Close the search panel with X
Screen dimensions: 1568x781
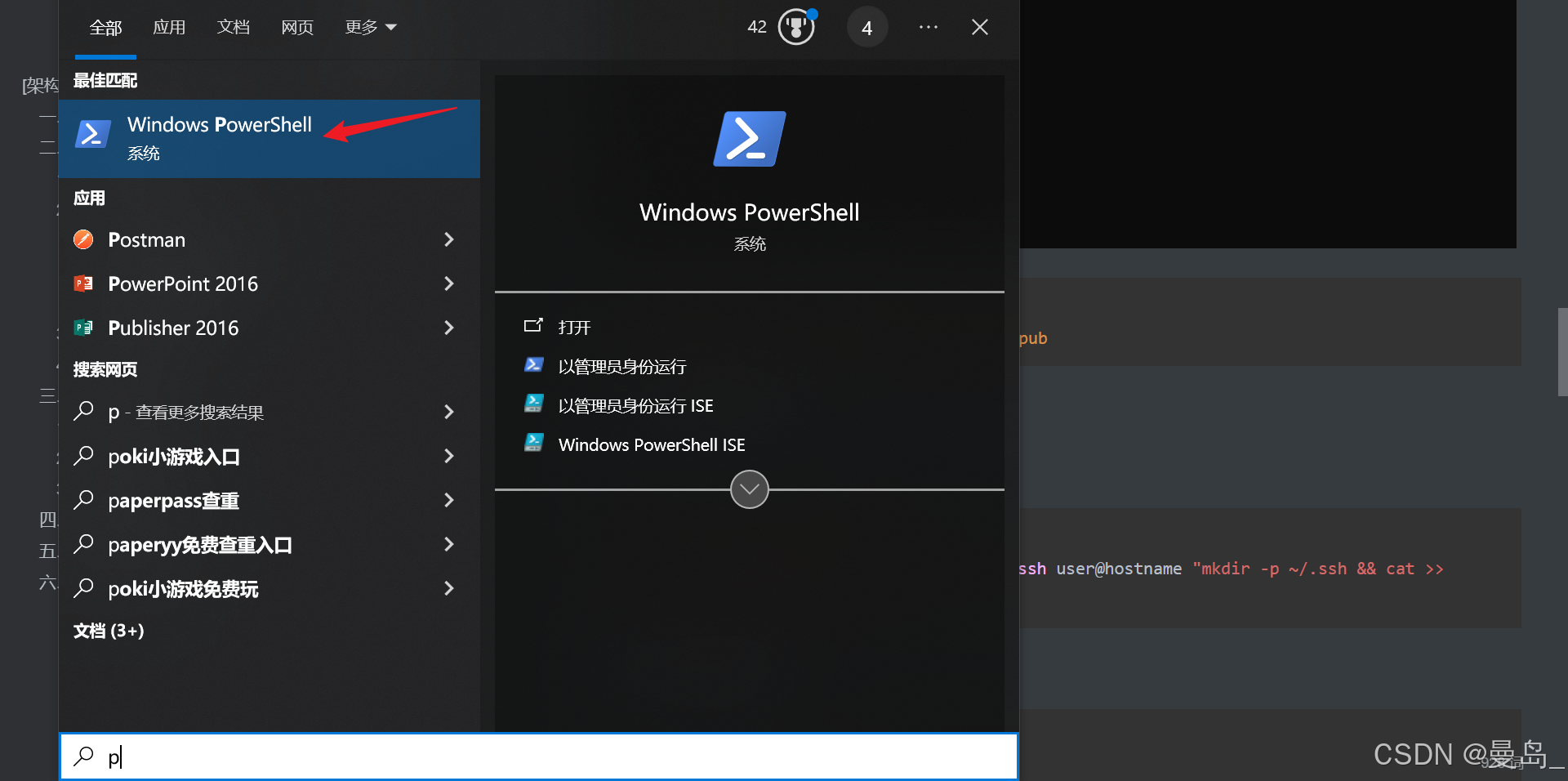980,27
